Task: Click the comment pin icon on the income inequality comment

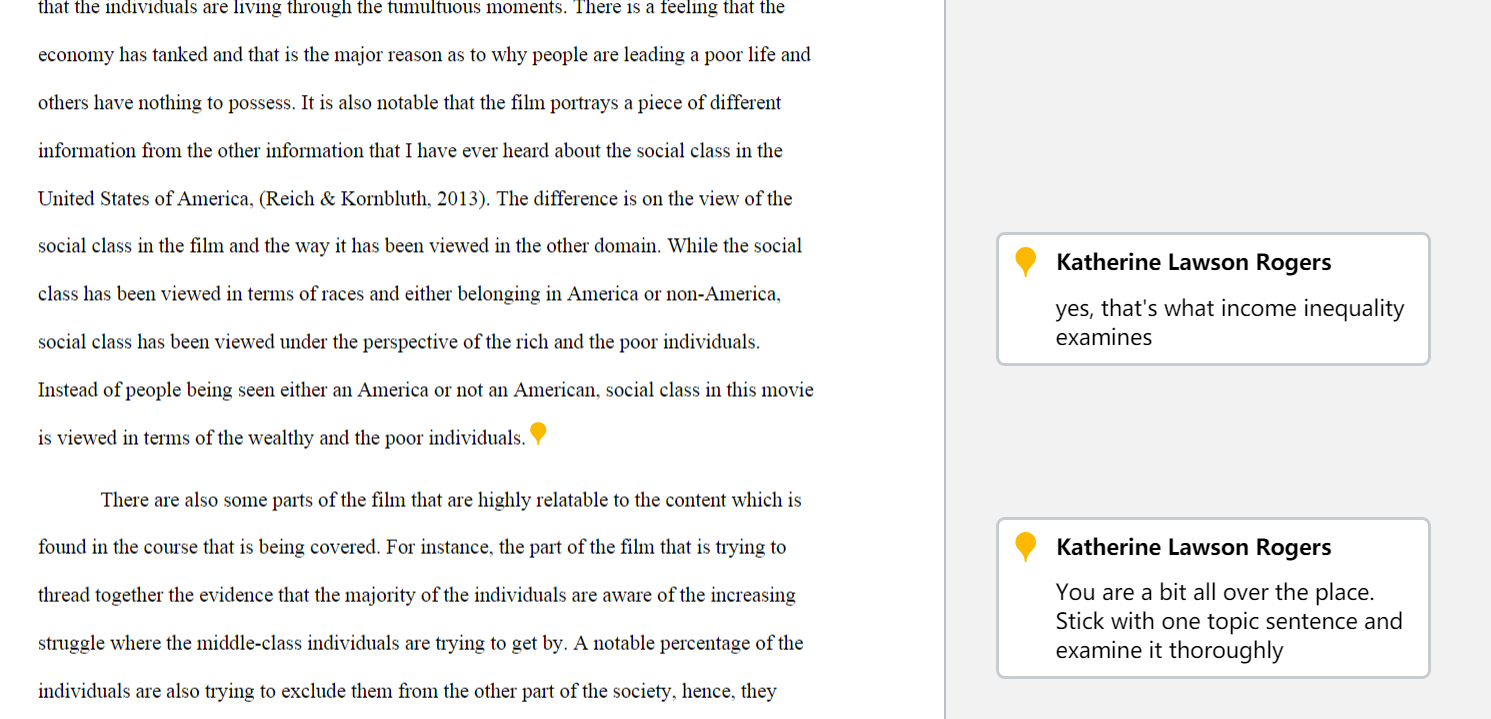Action: (1025, 262)
